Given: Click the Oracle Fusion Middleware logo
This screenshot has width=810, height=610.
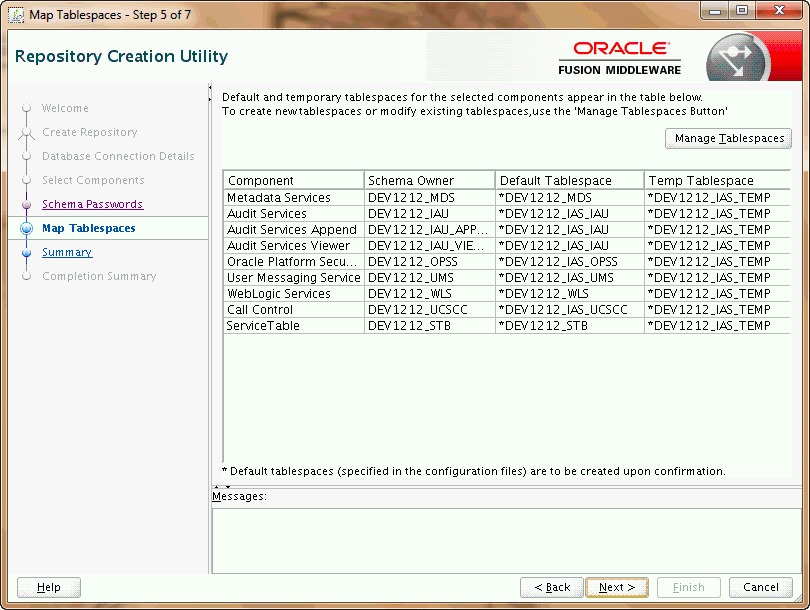Looking at the screenshot, I should [x=620, y=58].
